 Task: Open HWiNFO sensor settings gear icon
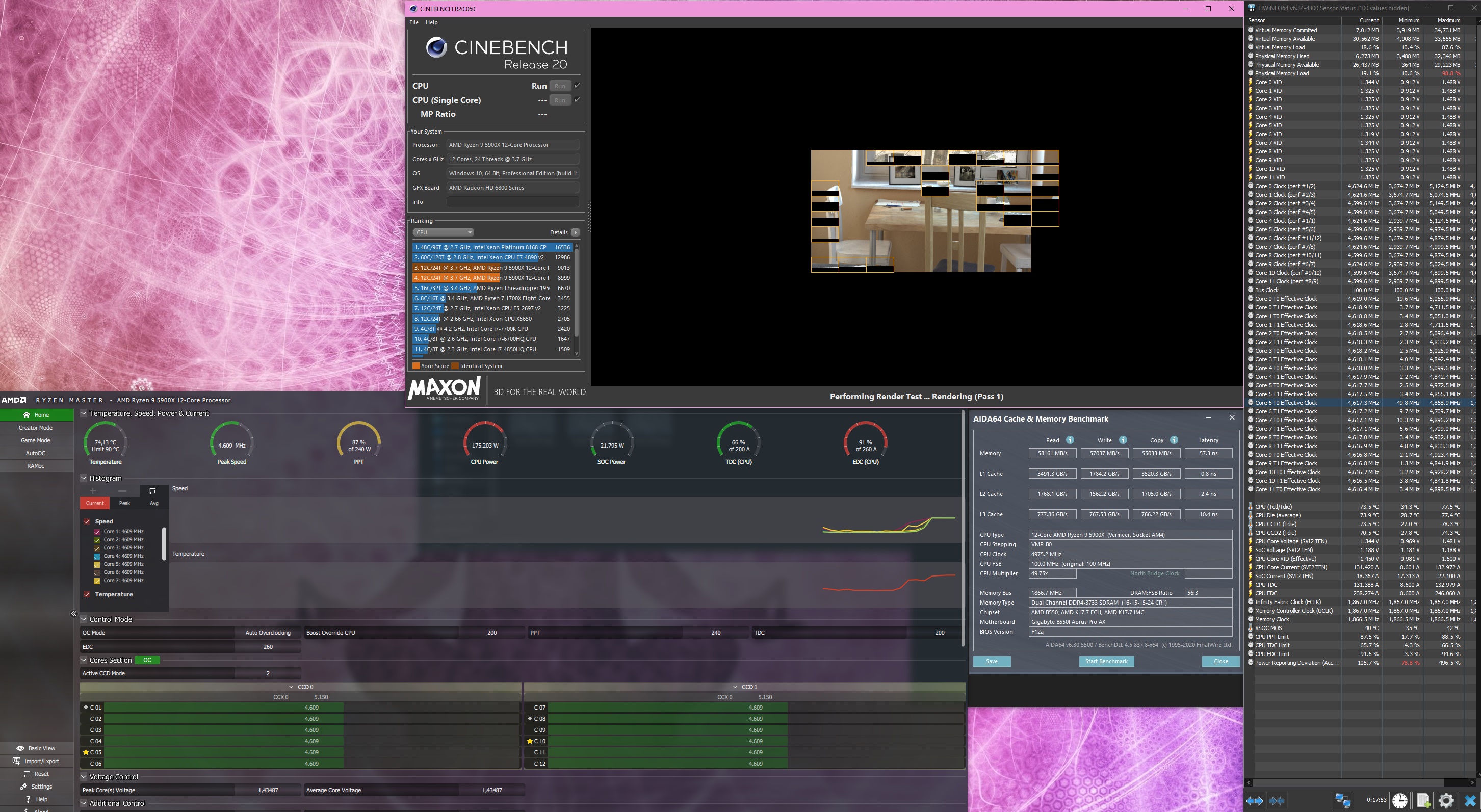(1446, 800)
